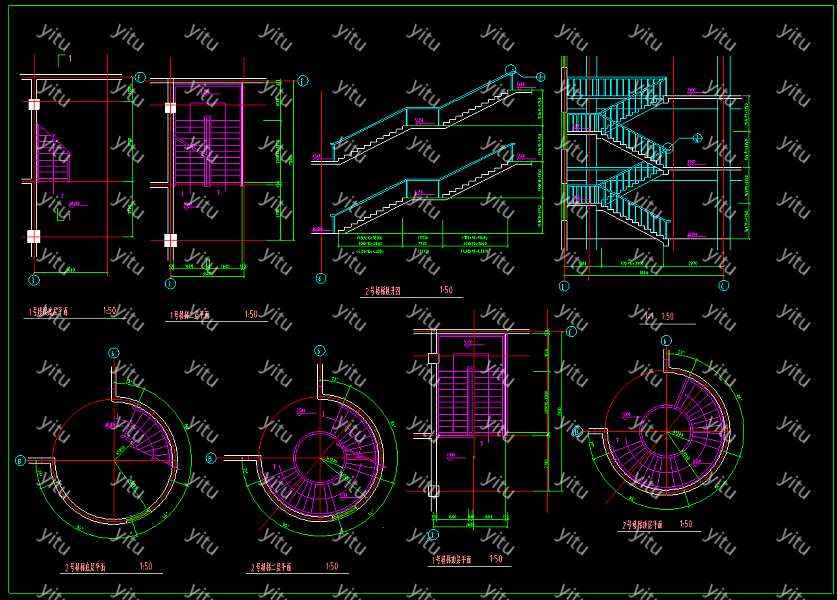Select the upper white column square in stair 1 ground plan

tap(33, 104)
